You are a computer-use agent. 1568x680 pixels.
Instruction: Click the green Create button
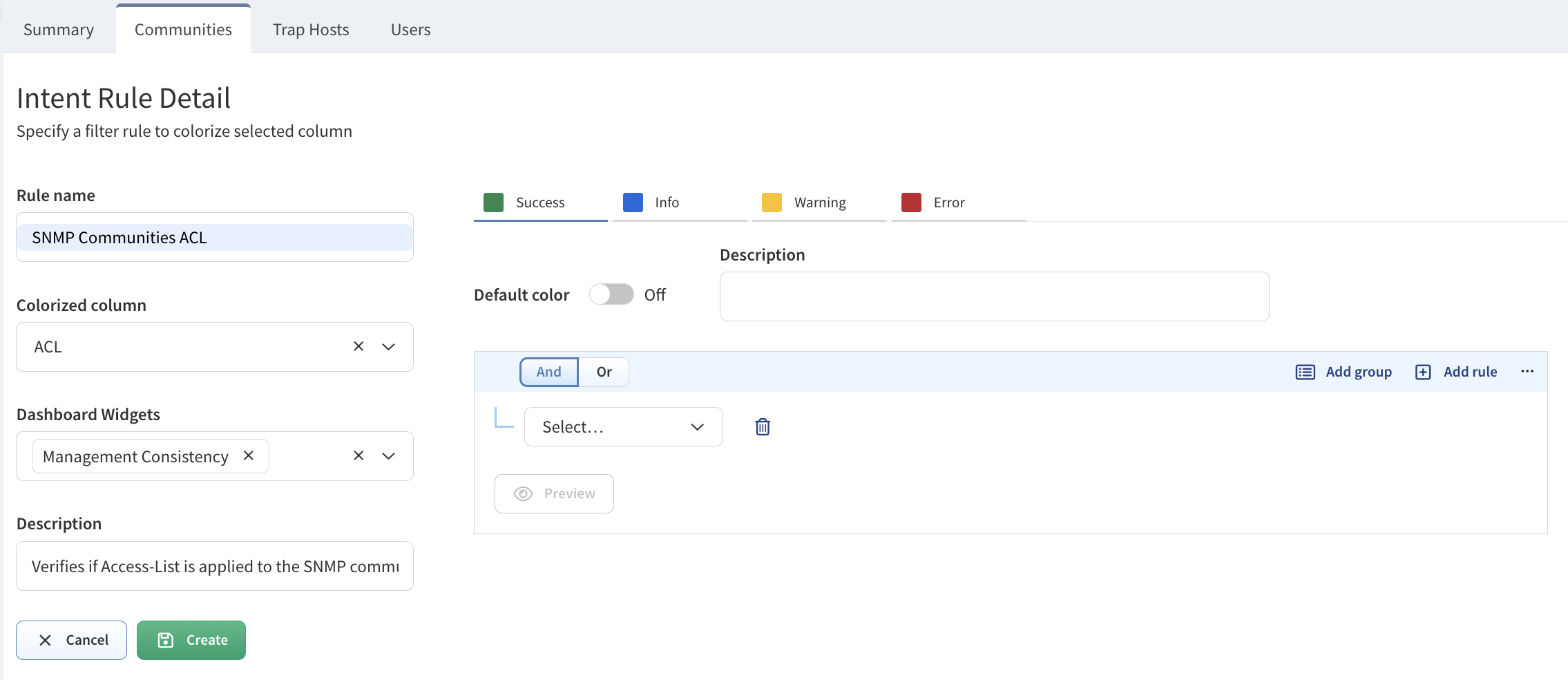pos(191,640)
